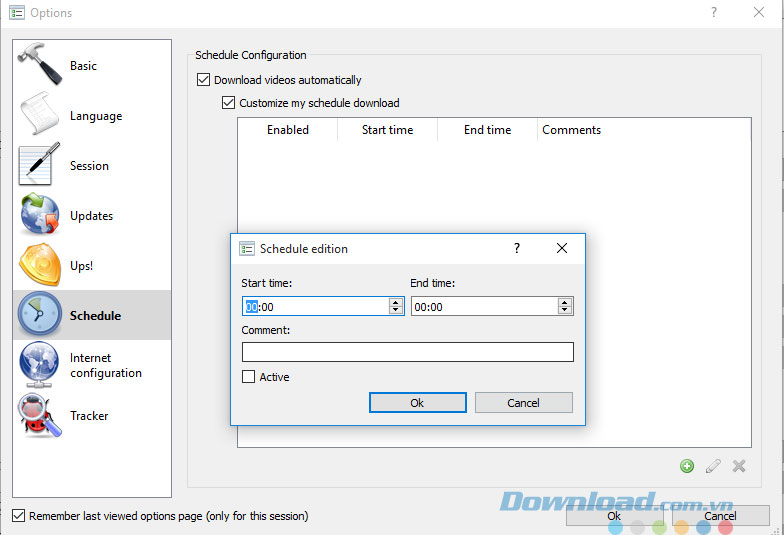This screenshot has height=535, width=784.
Task: Select the Basic hammer icon
Action: [x=40, y=66]
